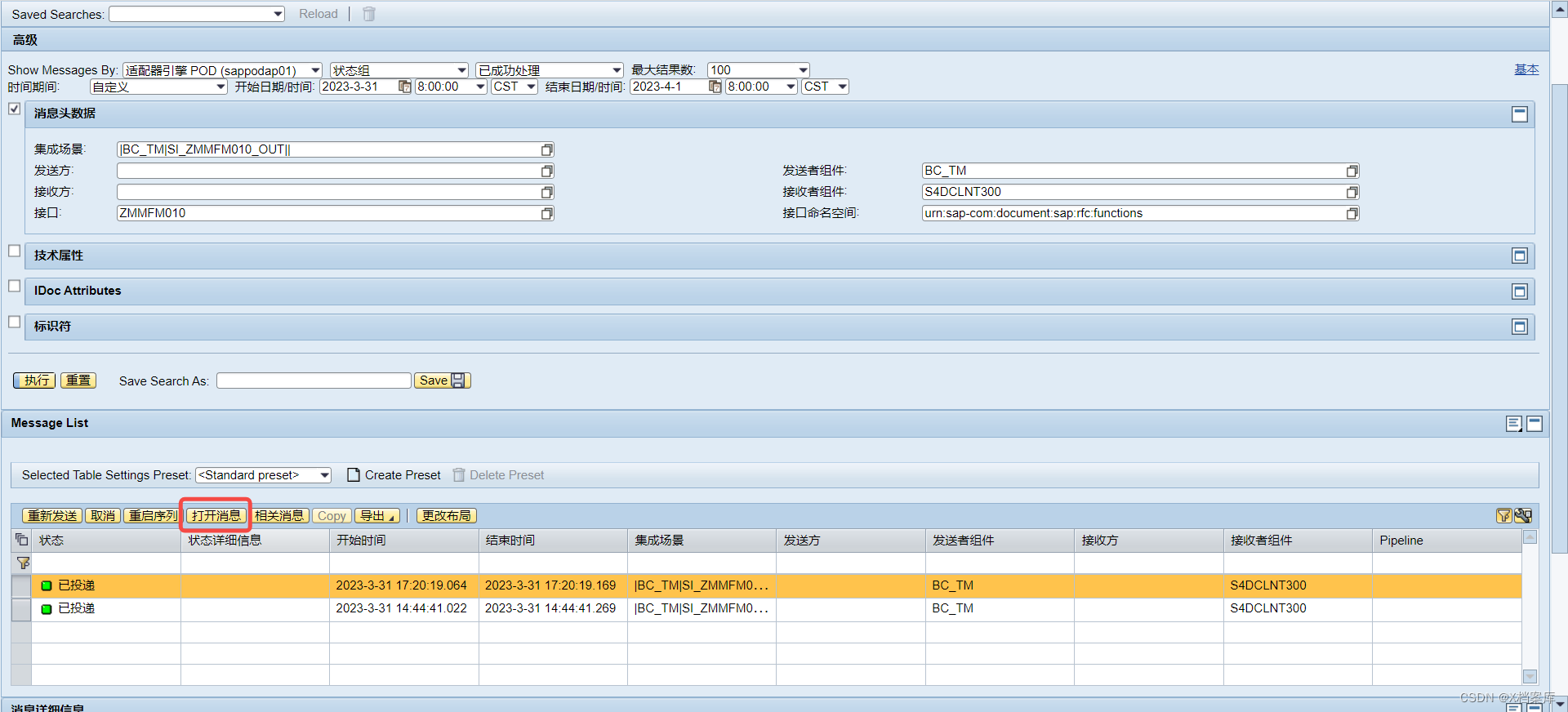Tick the 技术属性 checkbox

(14, 251)
